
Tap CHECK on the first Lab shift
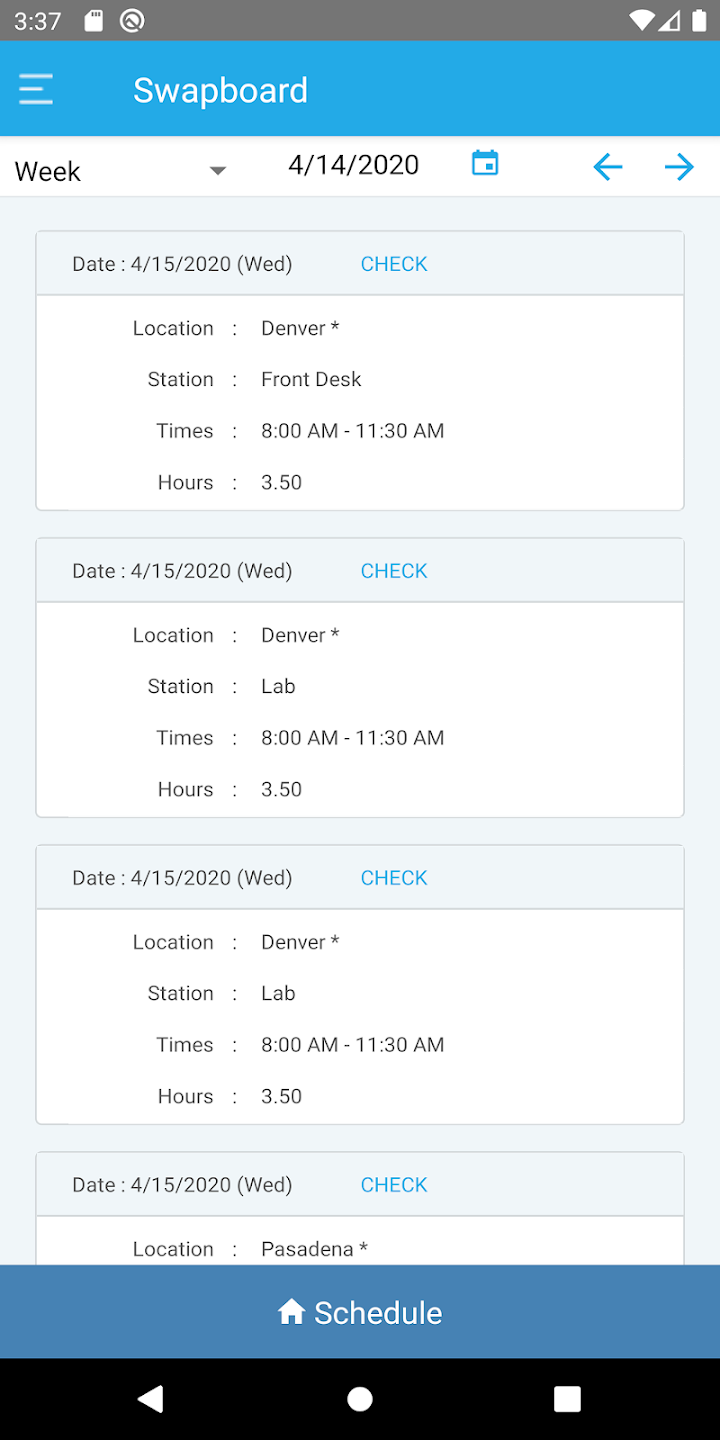[394, 571]
